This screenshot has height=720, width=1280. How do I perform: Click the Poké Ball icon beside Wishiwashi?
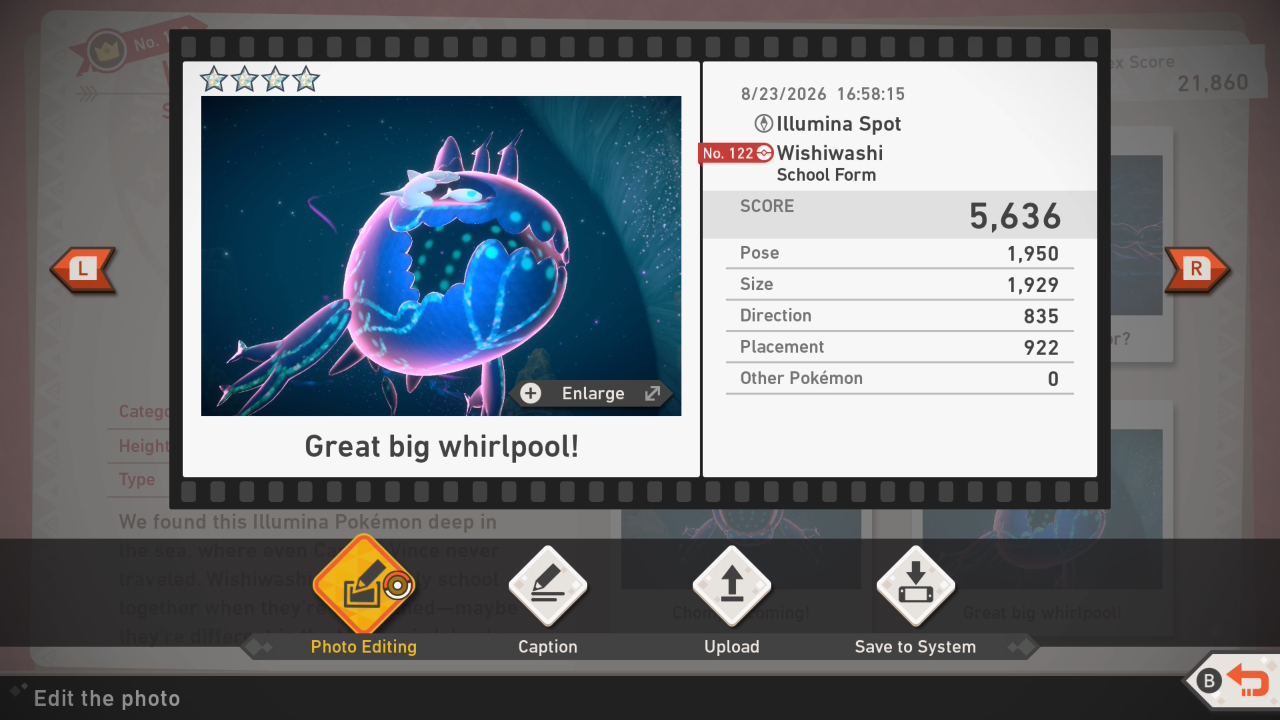pyautogui.click(x=764, y=153)
